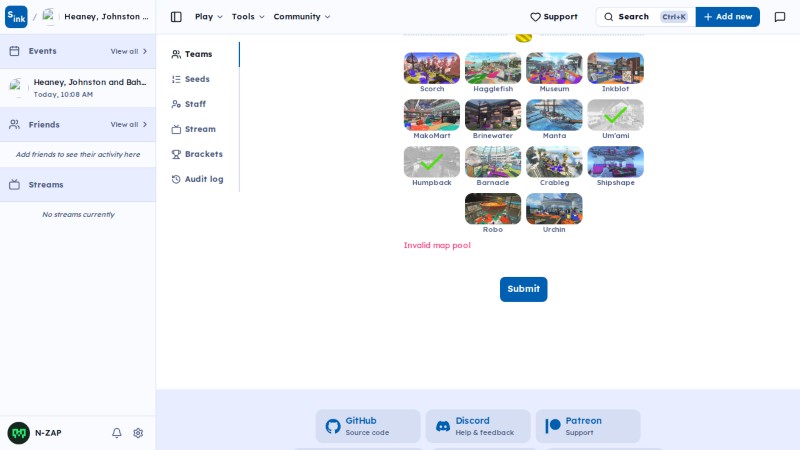Open the Patreon support link

tap(588, 426)
